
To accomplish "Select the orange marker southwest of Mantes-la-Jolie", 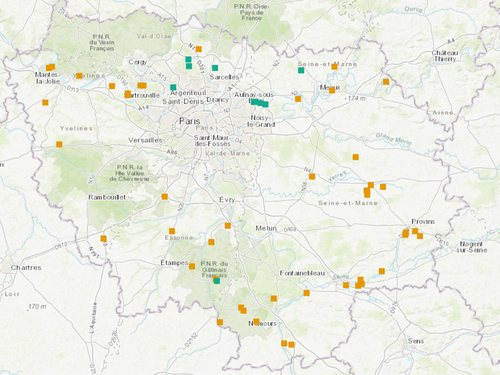I will pyautogui.click(x=45, y=102).
